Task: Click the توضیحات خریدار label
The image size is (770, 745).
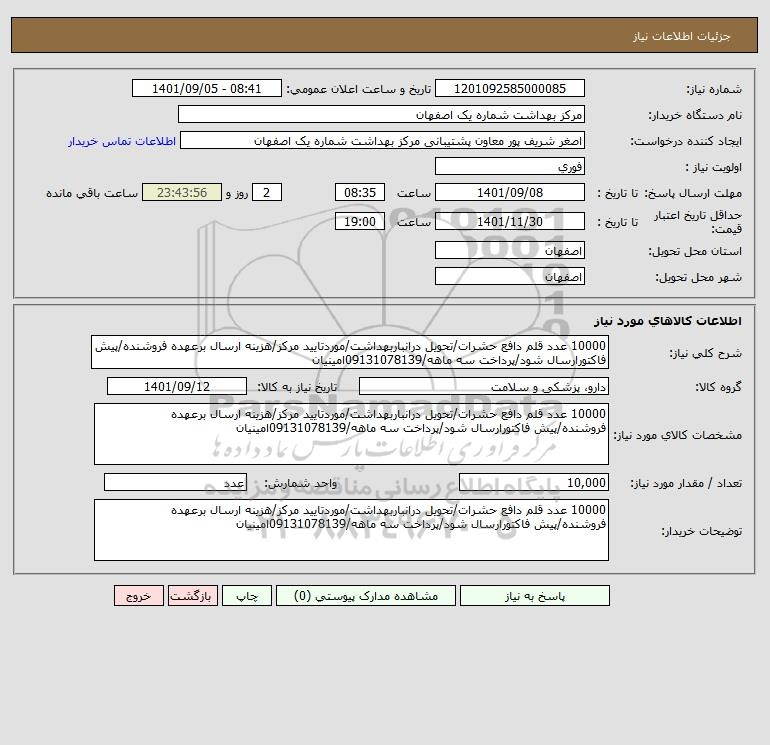Action: coord(702,531)
